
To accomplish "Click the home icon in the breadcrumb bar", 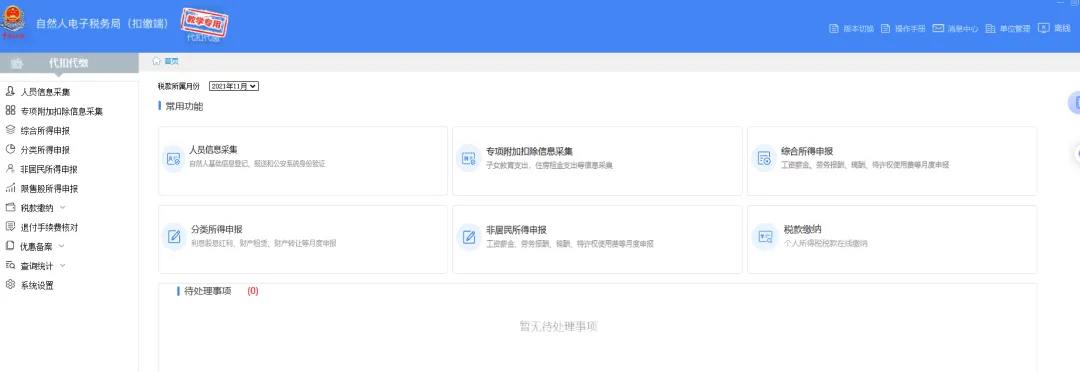I will click(x=156, y=61).
